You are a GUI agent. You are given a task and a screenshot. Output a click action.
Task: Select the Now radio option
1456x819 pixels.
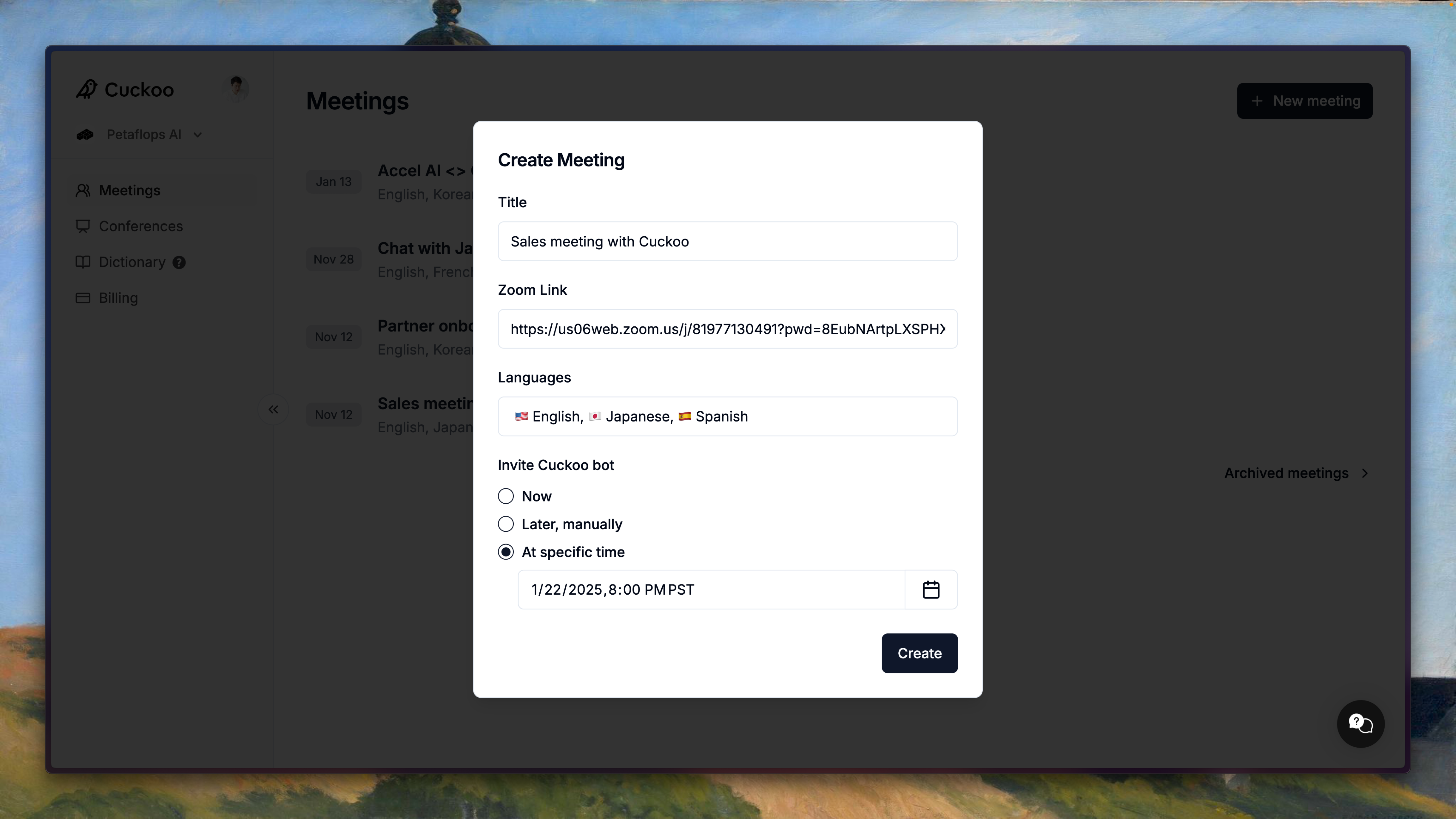pos(506,496)
